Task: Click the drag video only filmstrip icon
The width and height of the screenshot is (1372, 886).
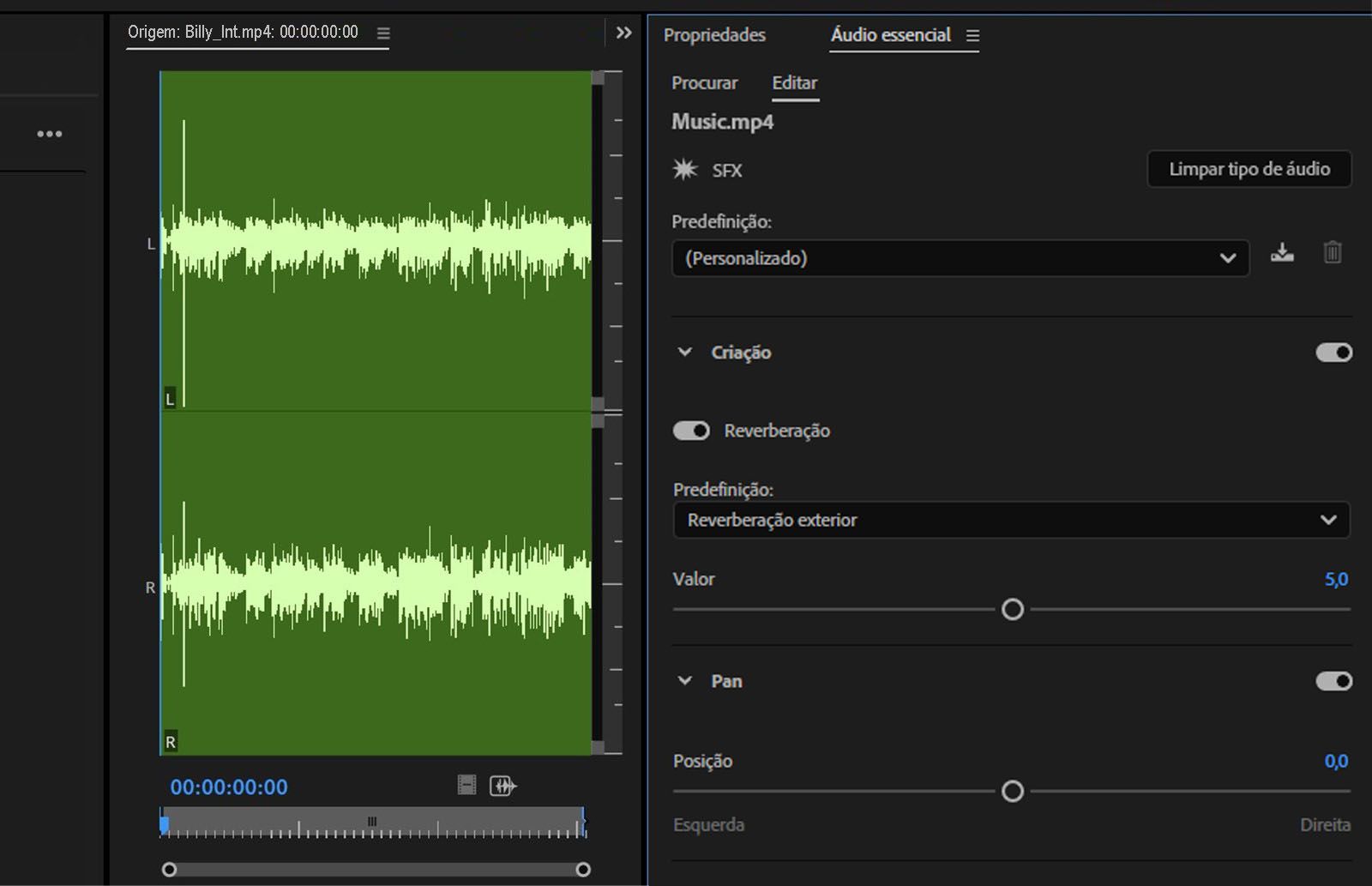Action: tap(466, 785)
